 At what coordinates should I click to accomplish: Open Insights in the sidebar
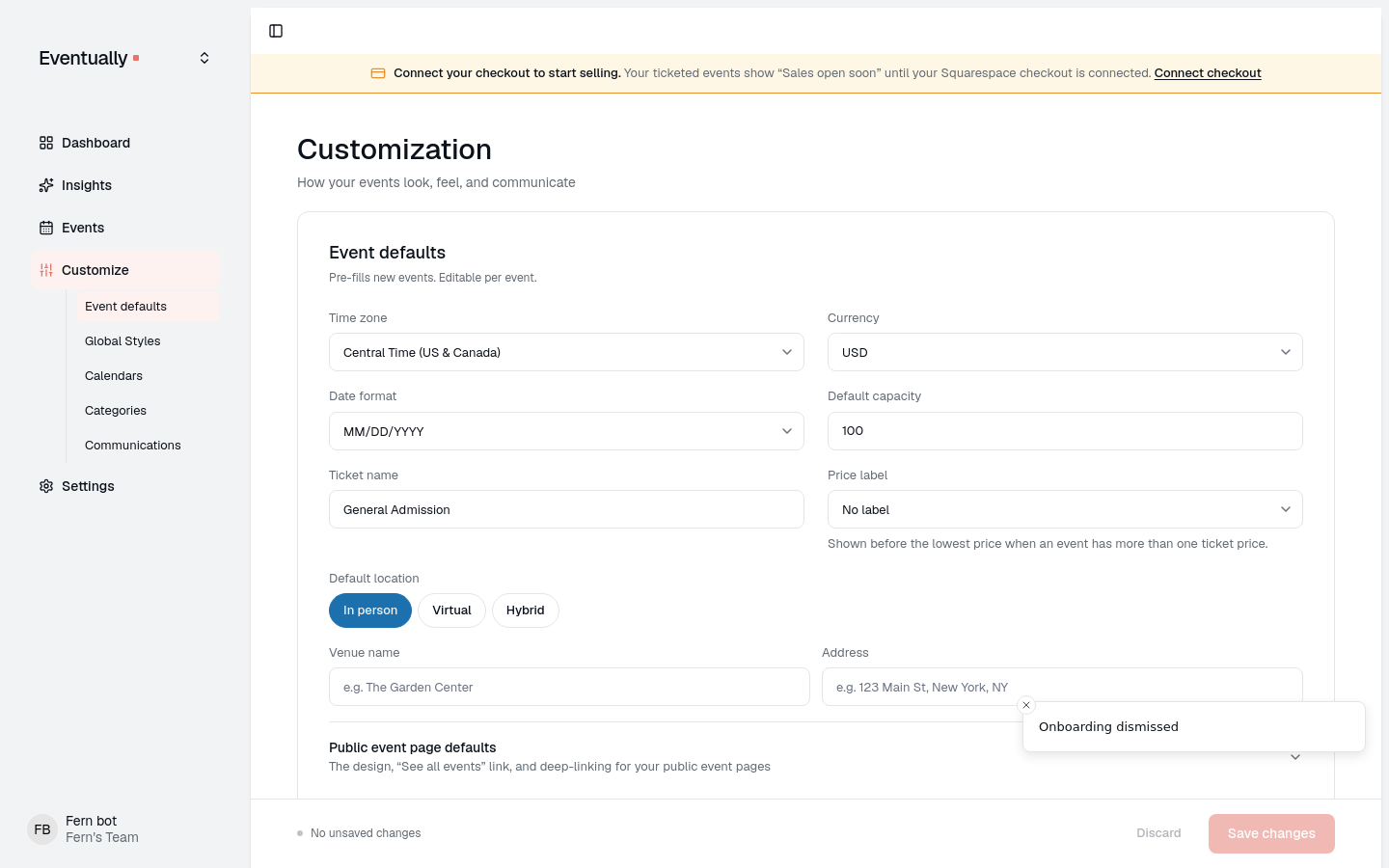point(125,185)
